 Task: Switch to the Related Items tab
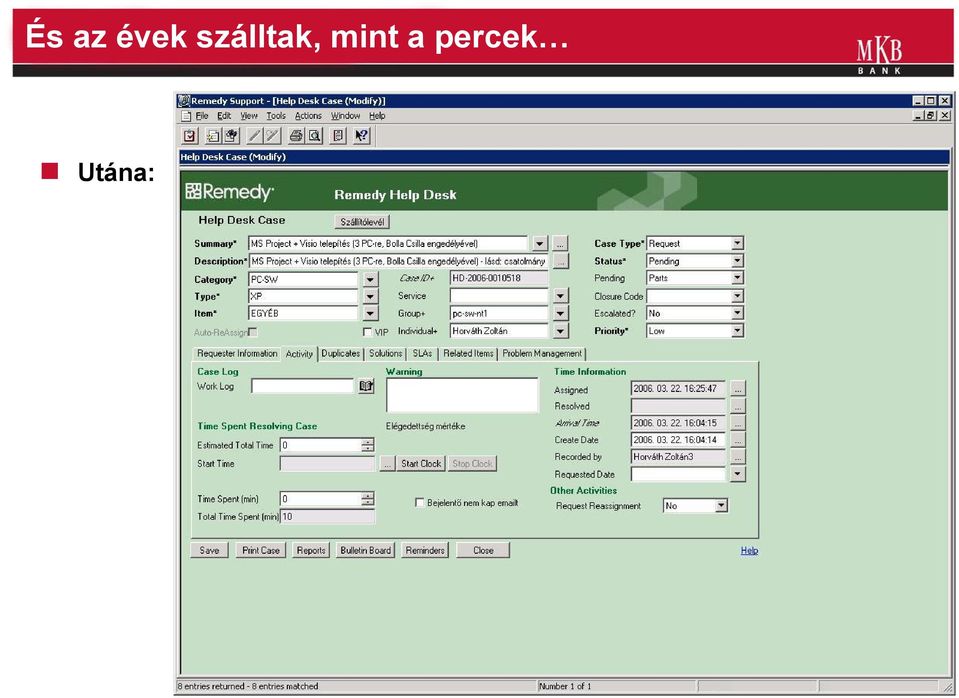click(x=468, y=354)
